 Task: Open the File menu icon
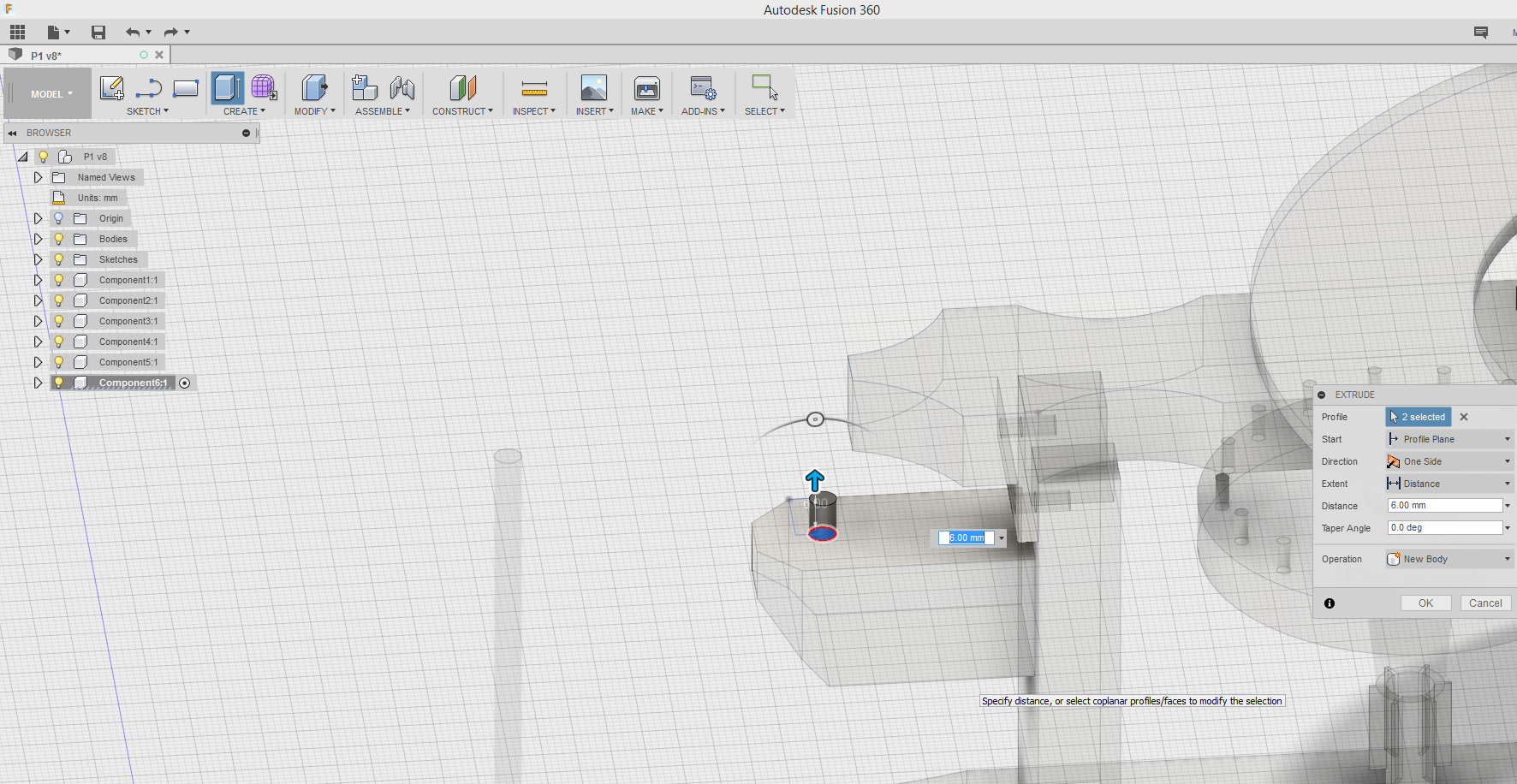click(58, 33)
